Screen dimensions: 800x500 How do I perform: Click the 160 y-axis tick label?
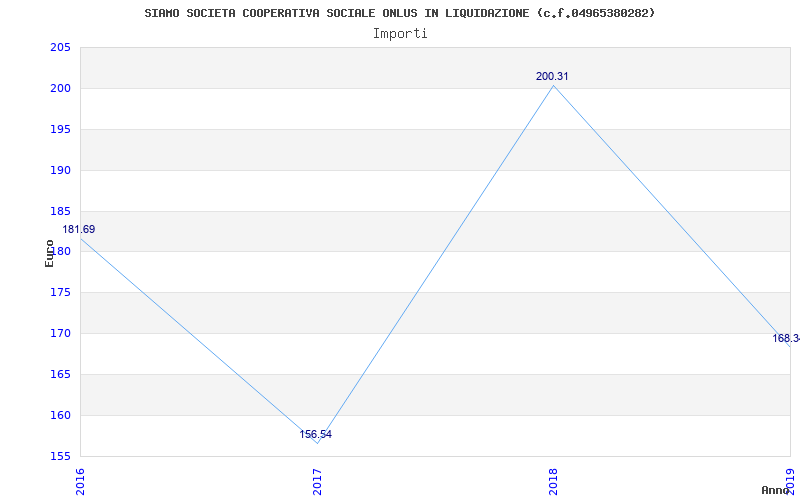(x=60, y=415)
